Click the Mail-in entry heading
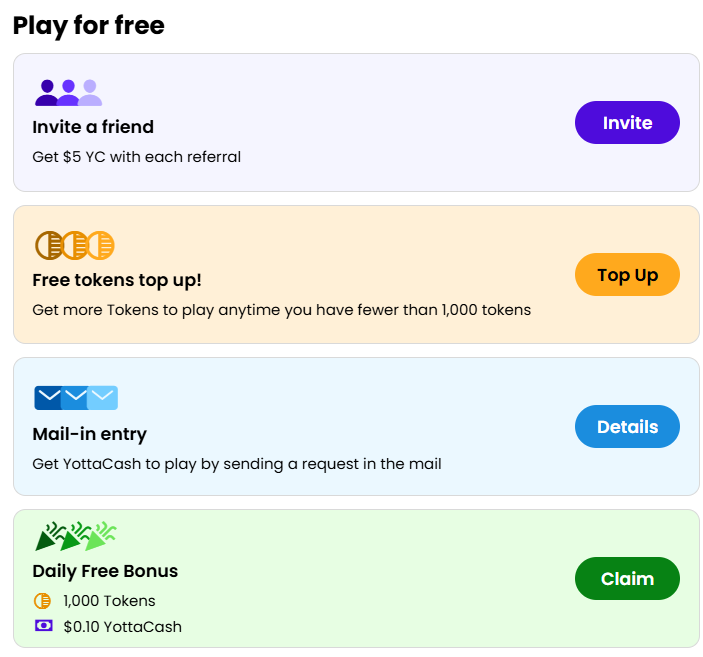703x657 pixels. click(89, 434)
